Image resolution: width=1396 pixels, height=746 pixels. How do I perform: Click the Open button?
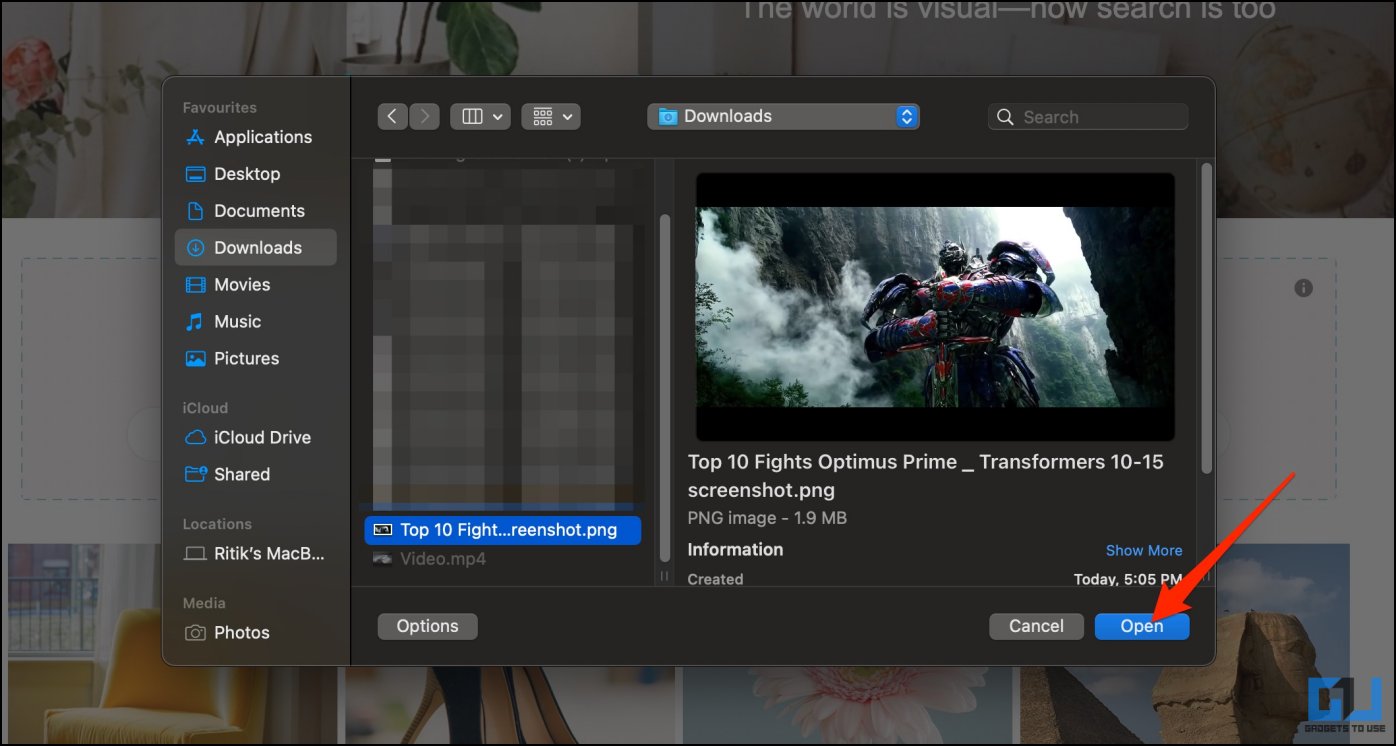1141,626
